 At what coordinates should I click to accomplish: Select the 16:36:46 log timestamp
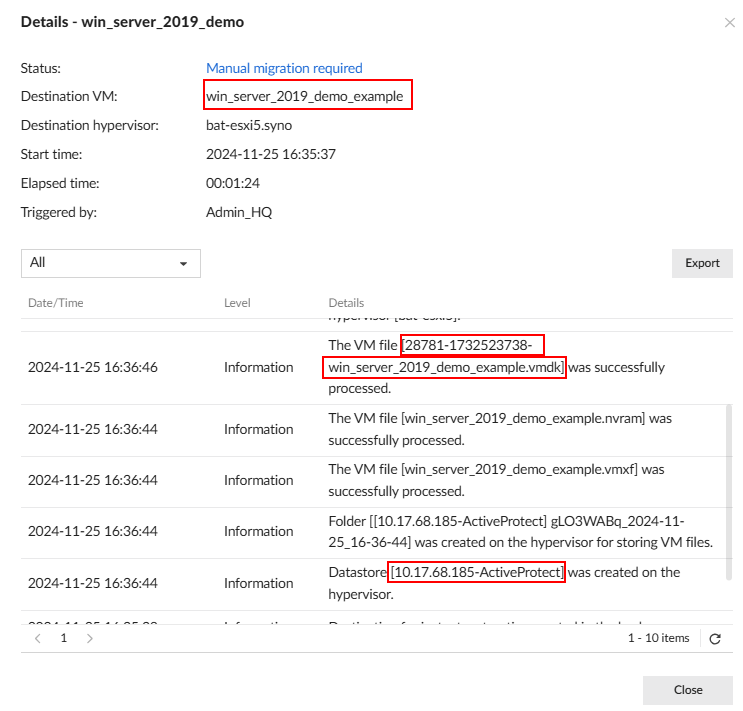pos(92,367)
